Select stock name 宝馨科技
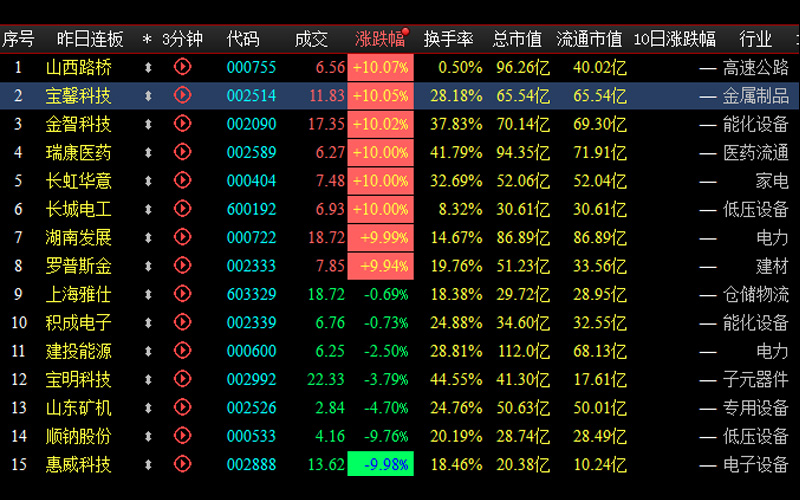Image resolution: width=800 pixels, height=500 pixels. point(79,96)
